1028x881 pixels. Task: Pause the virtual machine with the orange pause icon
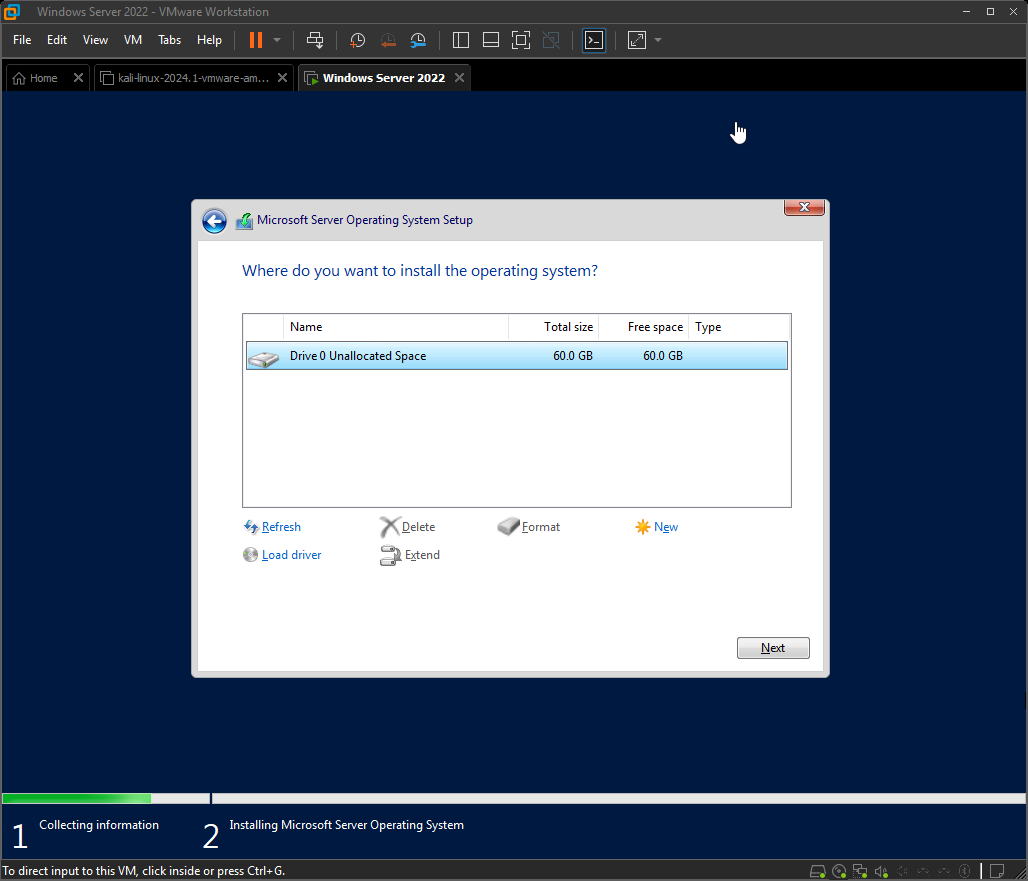(x=256, y=40)
